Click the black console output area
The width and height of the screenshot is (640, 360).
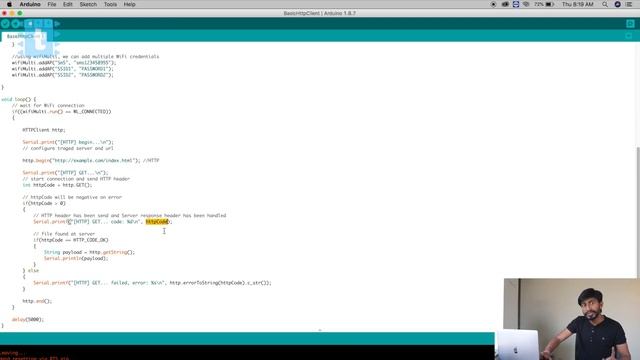[247, 353]
